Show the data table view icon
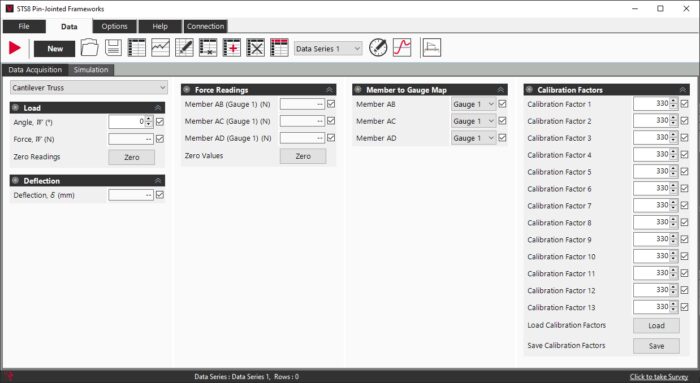Viewport: 700px width, 383px height. pos(137,48)
